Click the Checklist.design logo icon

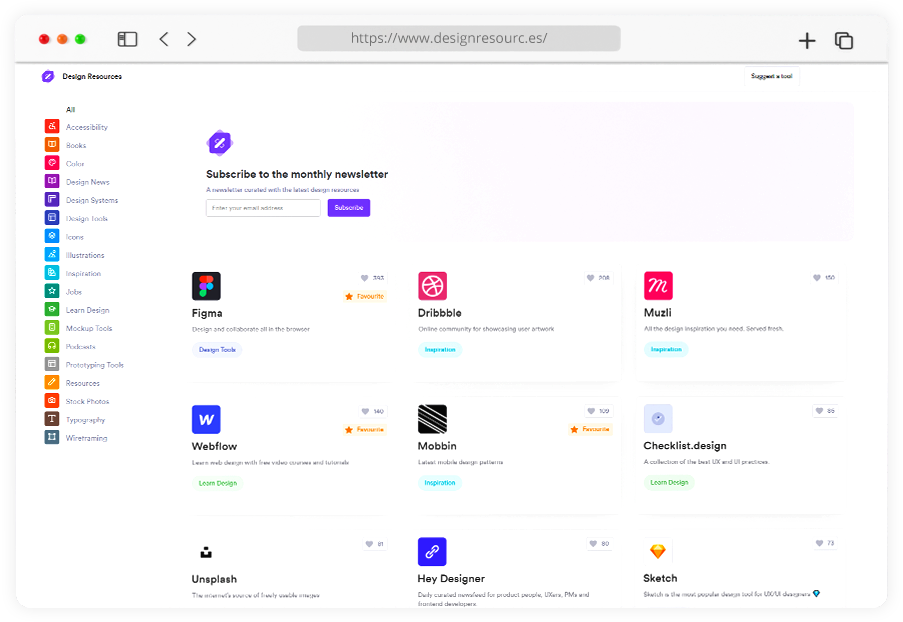pyautogui.click(x=658, y=419)
